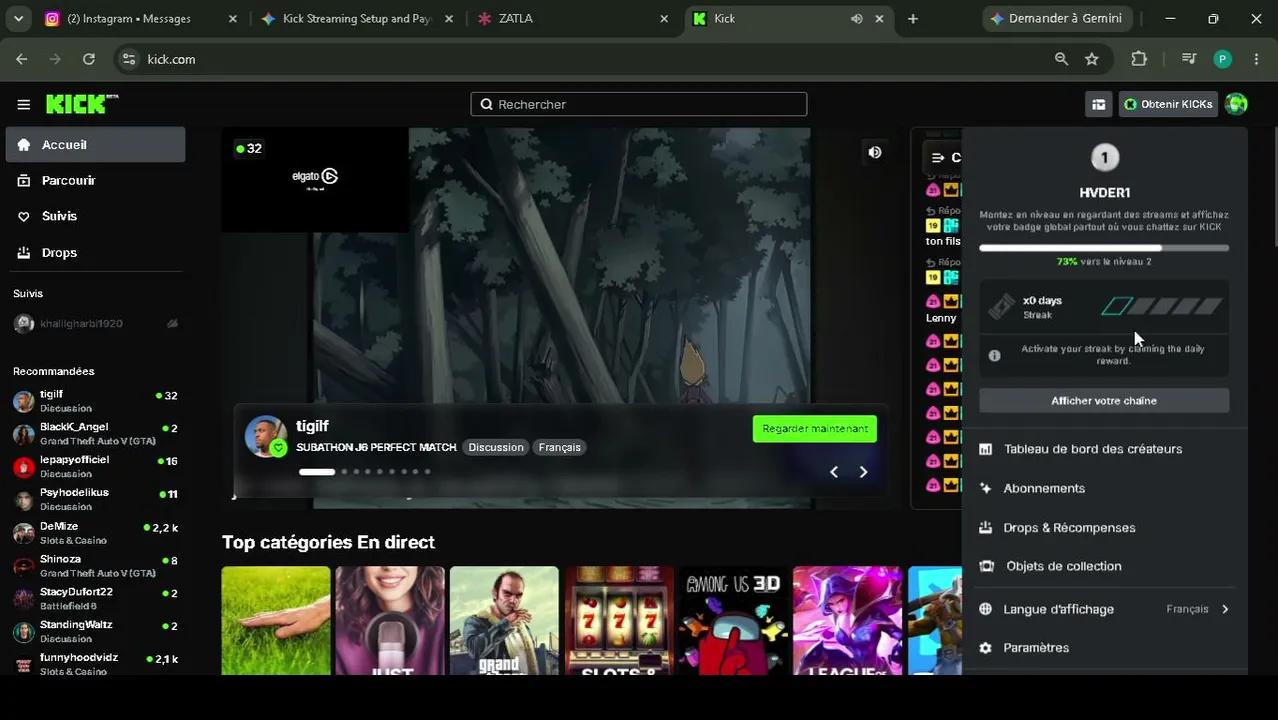Screen dimensions: 1278x720
Task: Open League of Legends category thumbnail
Action: click(x=847, y=621)
